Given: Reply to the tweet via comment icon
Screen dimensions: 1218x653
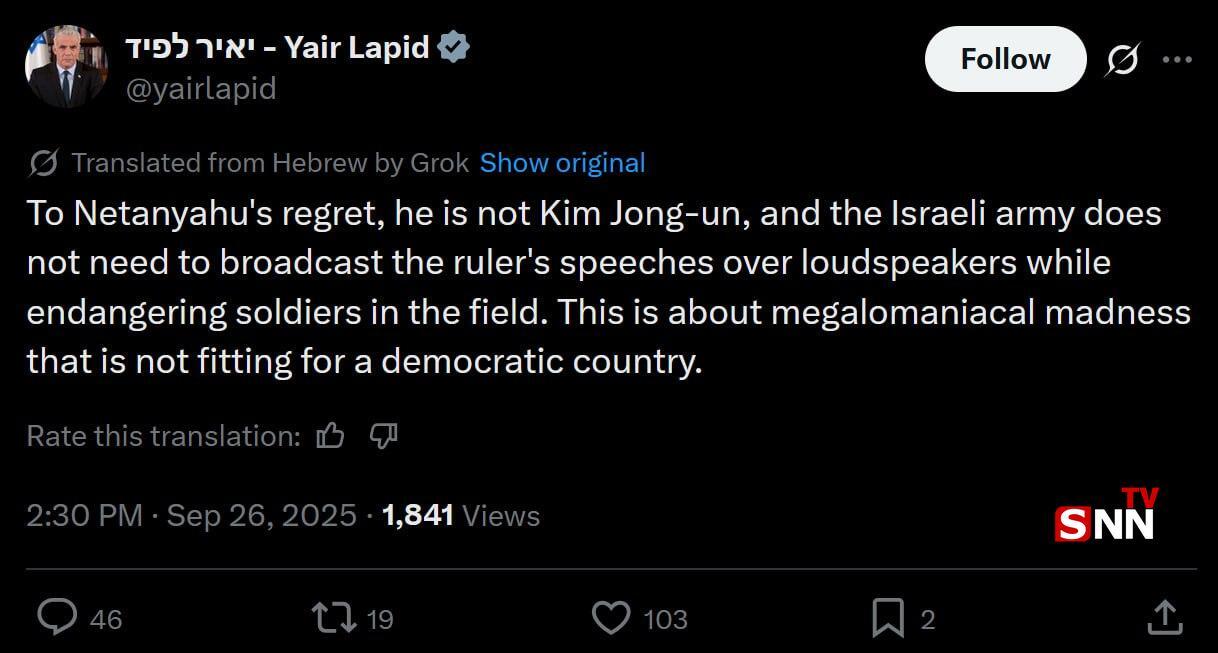Looking at the screenshot, I should [x=58, y=618].
